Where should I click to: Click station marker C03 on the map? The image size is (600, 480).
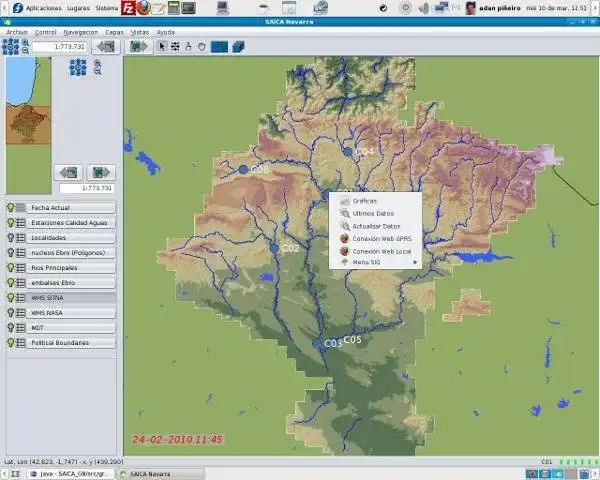point(317,344)
